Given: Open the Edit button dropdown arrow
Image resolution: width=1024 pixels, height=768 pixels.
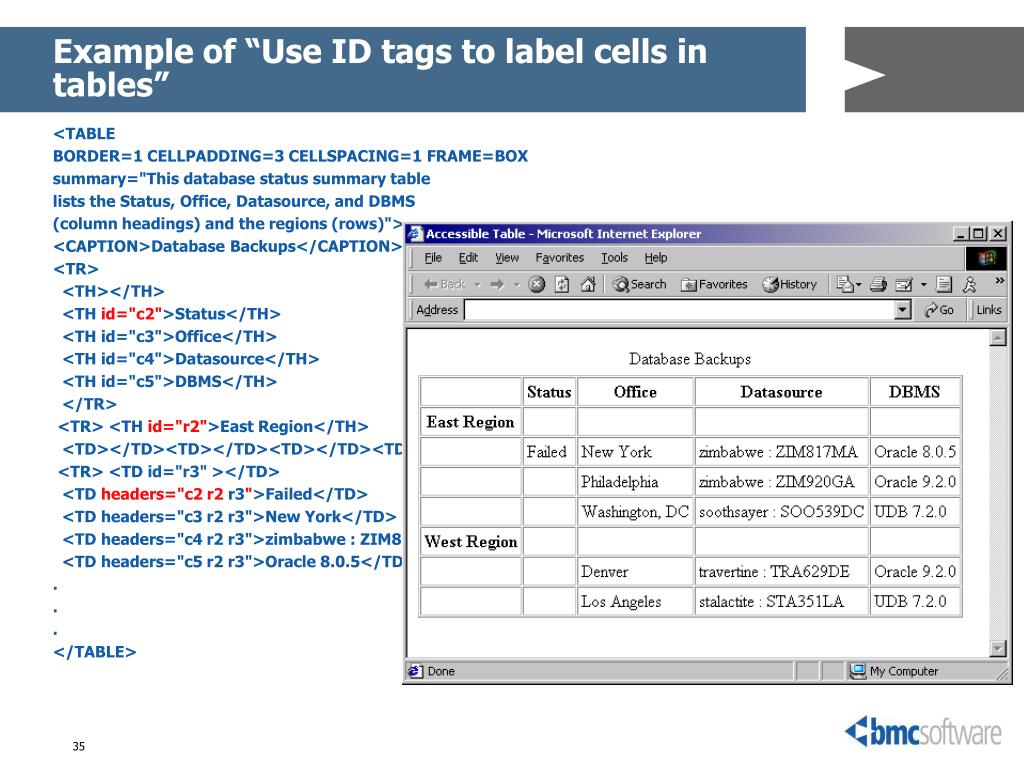Looking at the screenshot, I should click(x=923, y=285).
